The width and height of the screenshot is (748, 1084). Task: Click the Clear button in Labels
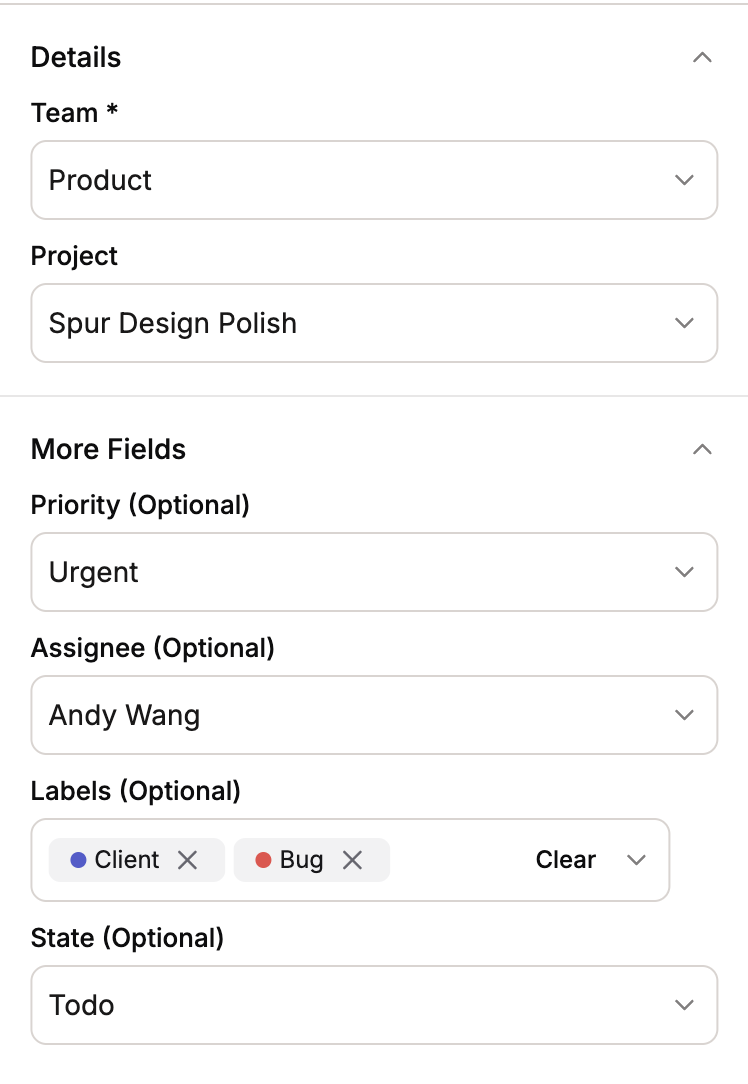(565, 860)
